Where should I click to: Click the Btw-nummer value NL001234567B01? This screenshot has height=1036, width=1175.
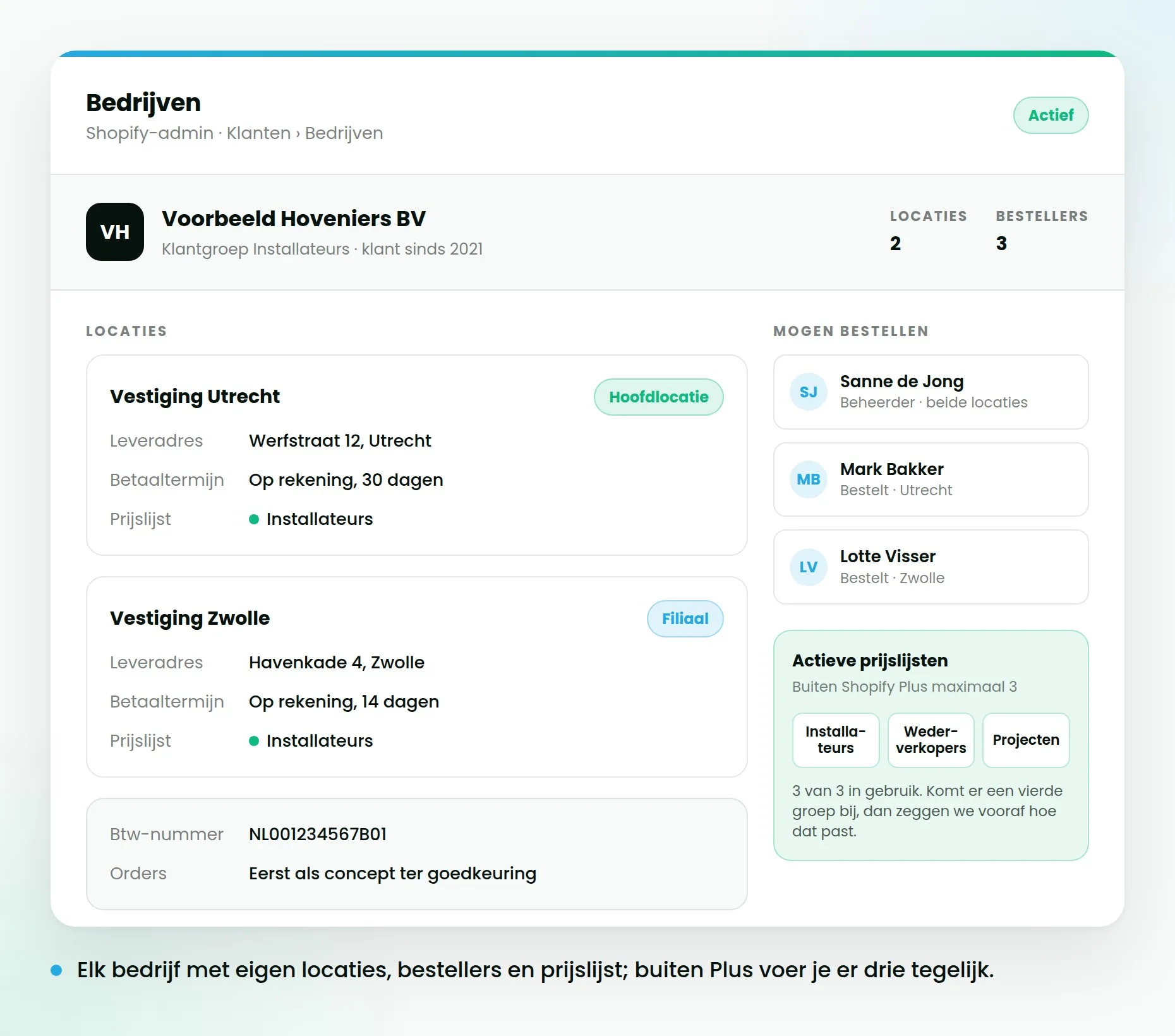[x=318, y=834]
